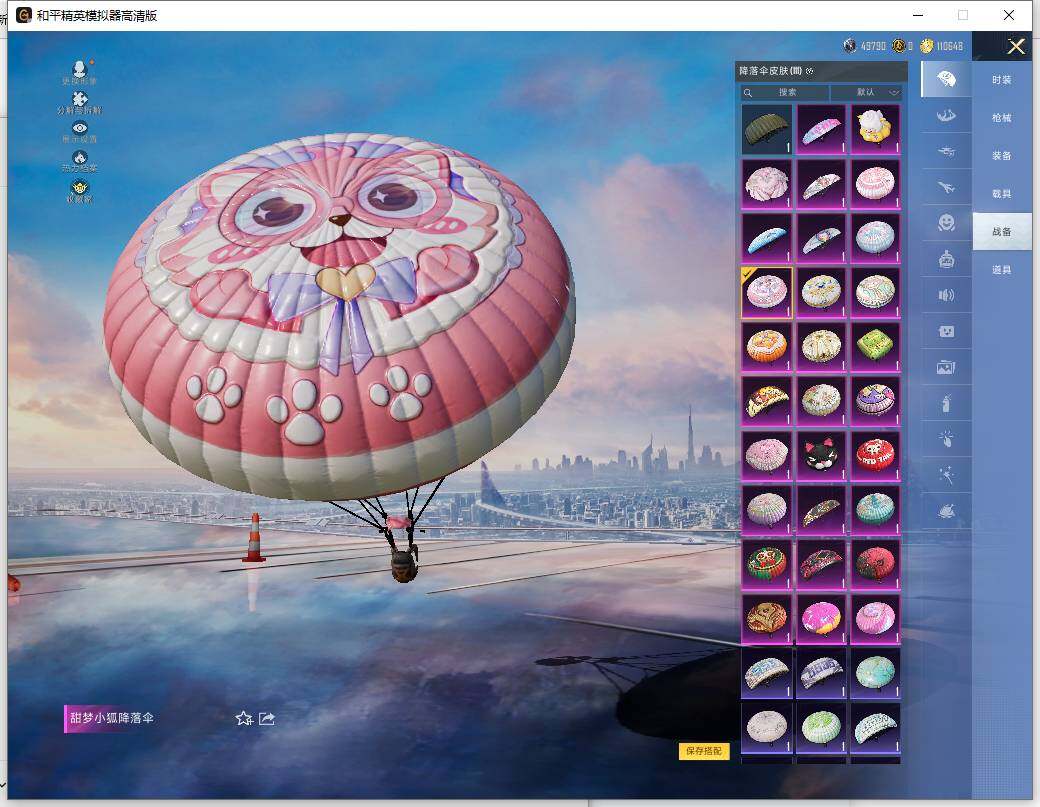Image resolution: width=1040 pixels, height=807 pixels.
Task: Close the wardrobe with the X button
Action: pyautogui.click(x=1016, y=46)
